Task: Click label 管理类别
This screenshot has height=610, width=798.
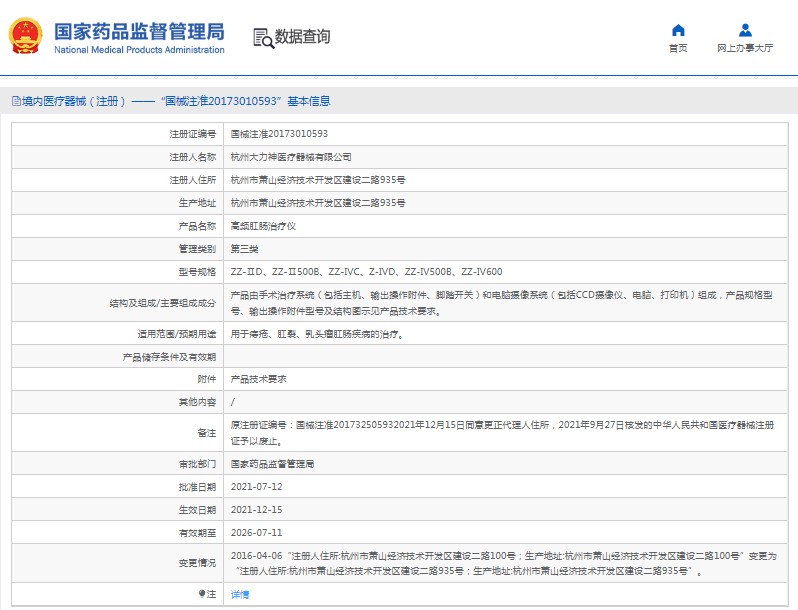Action: coord(197,249)
